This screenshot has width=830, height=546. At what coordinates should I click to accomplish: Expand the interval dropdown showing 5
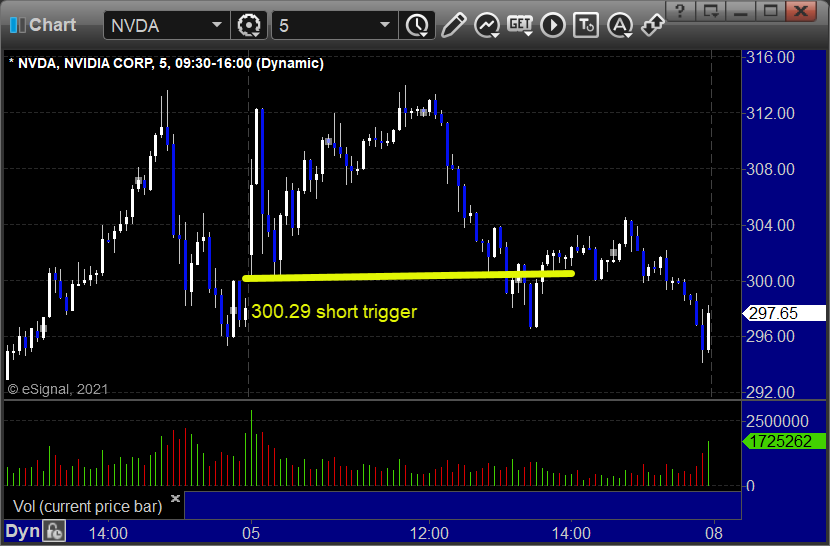385,25
